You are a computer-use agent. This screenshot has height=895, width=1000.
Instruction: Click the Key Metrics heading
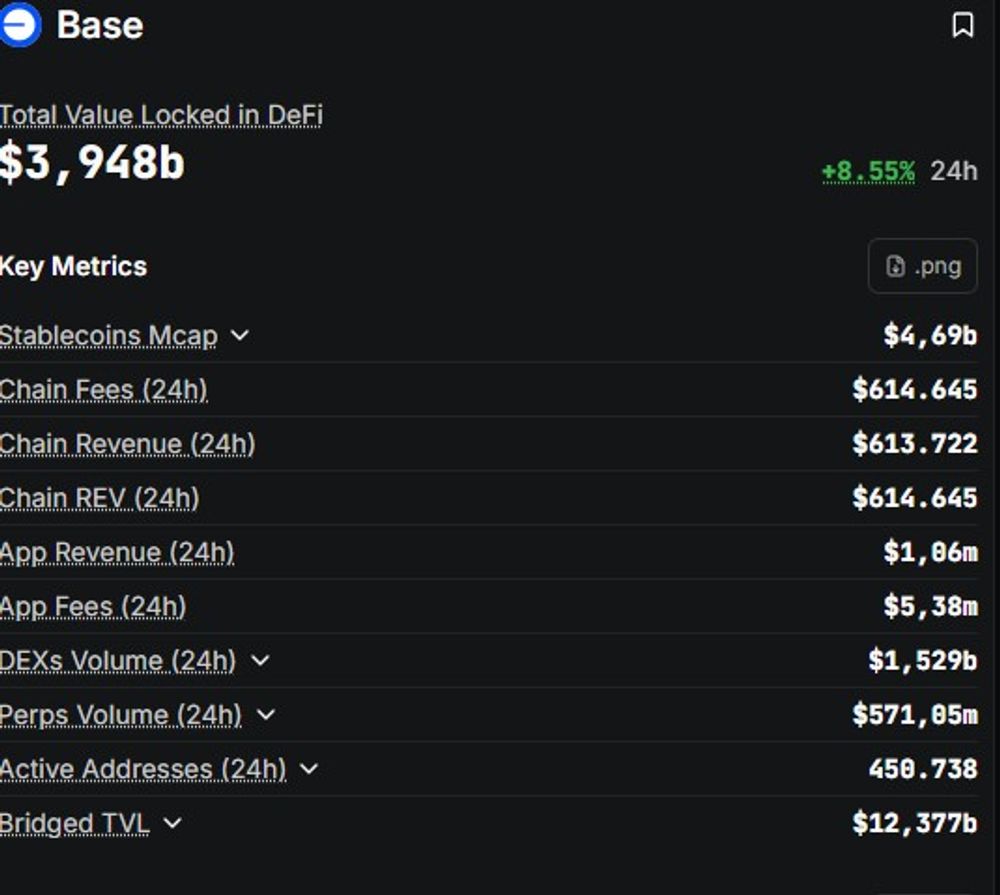pos(73,266)
